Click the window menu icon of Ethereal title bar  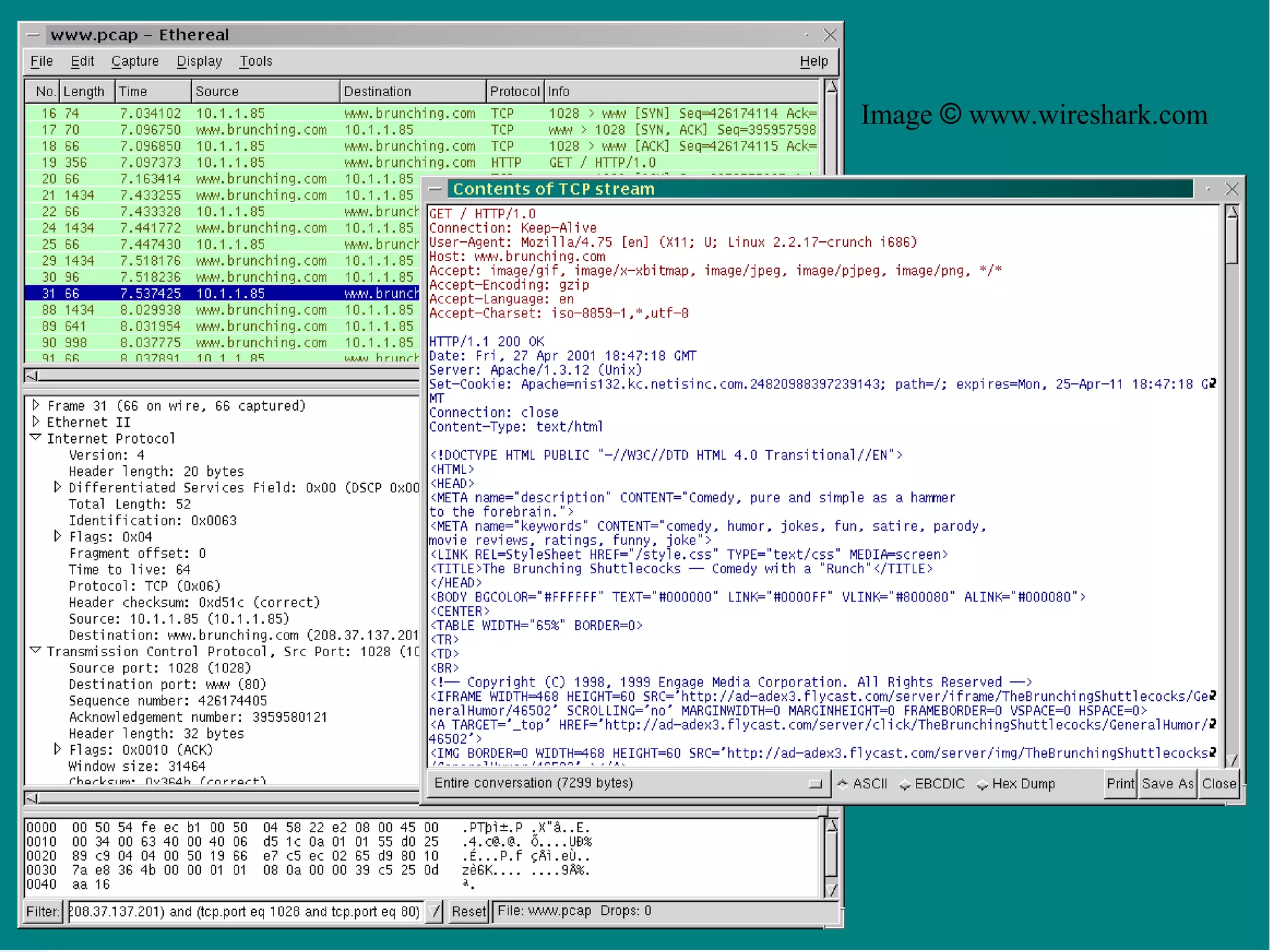pyautogui.click(x=33, y=35)
